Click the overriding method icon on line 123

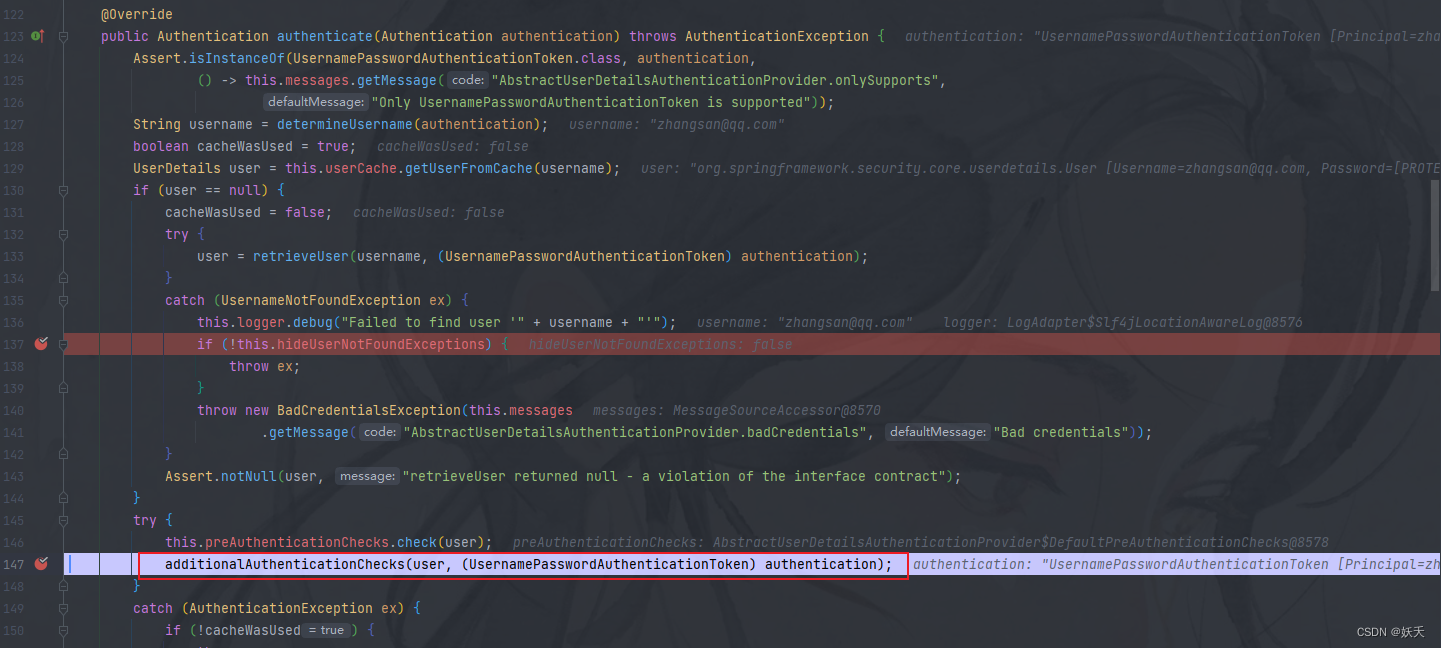(40, 36)
